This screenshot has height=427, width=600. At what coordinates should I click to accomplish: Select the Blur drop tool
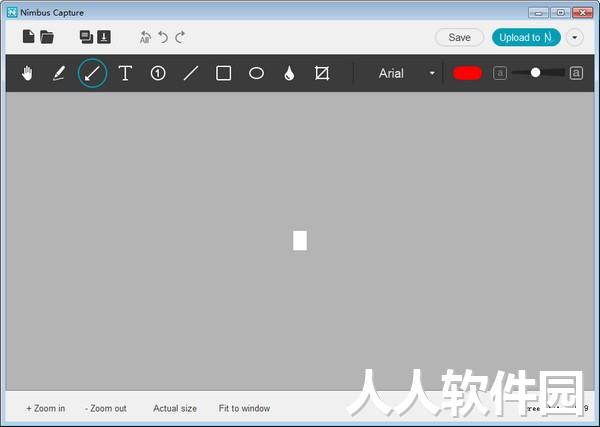[289, 73]
